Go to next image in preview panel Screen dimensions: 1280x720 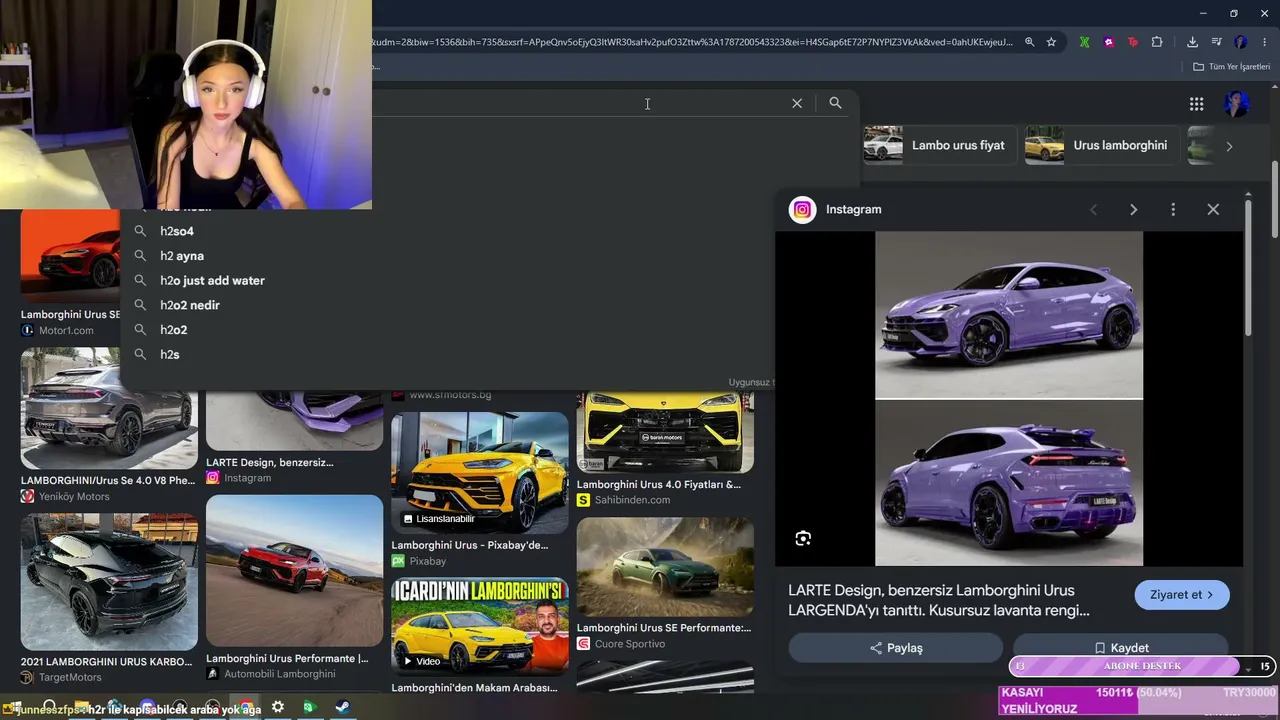coord(1133,209)
